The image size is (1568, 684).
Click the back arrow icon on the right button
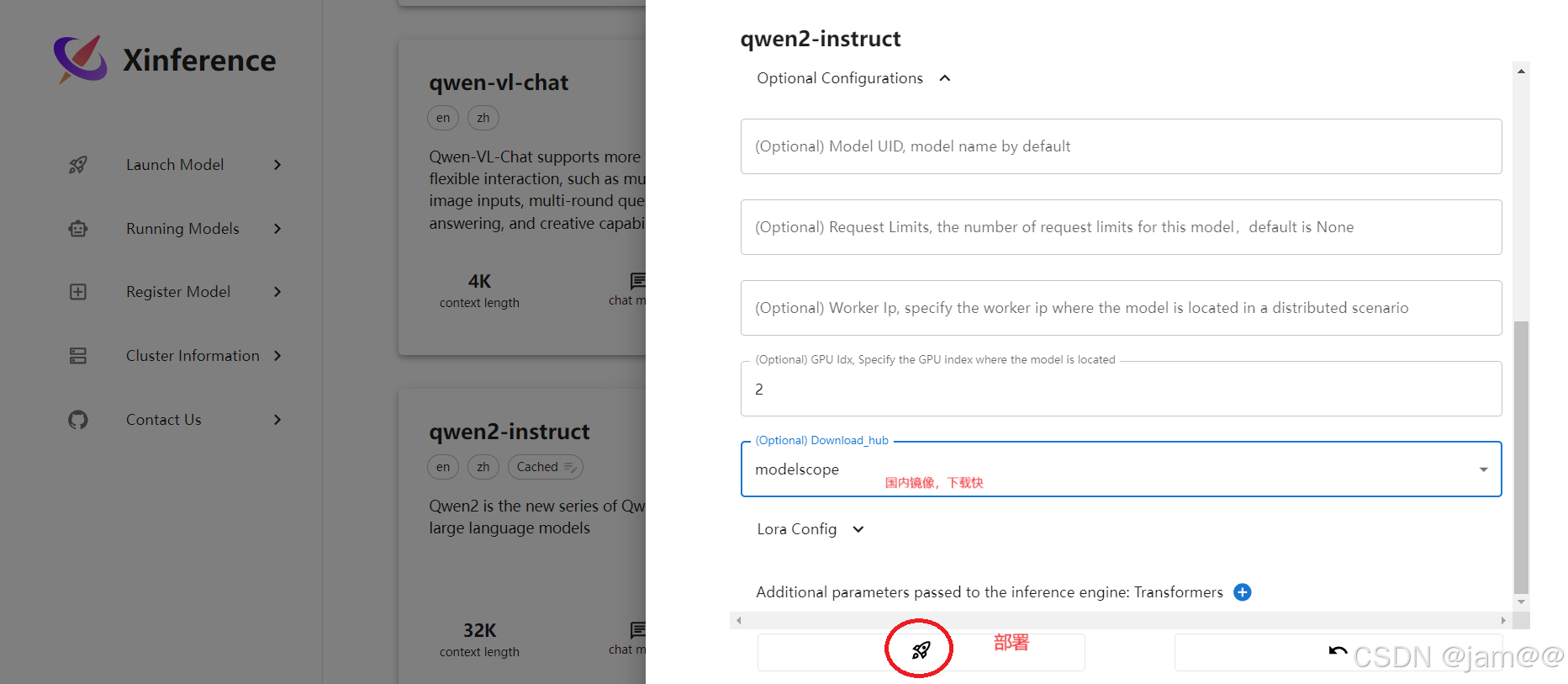(x=1337, y=650)
